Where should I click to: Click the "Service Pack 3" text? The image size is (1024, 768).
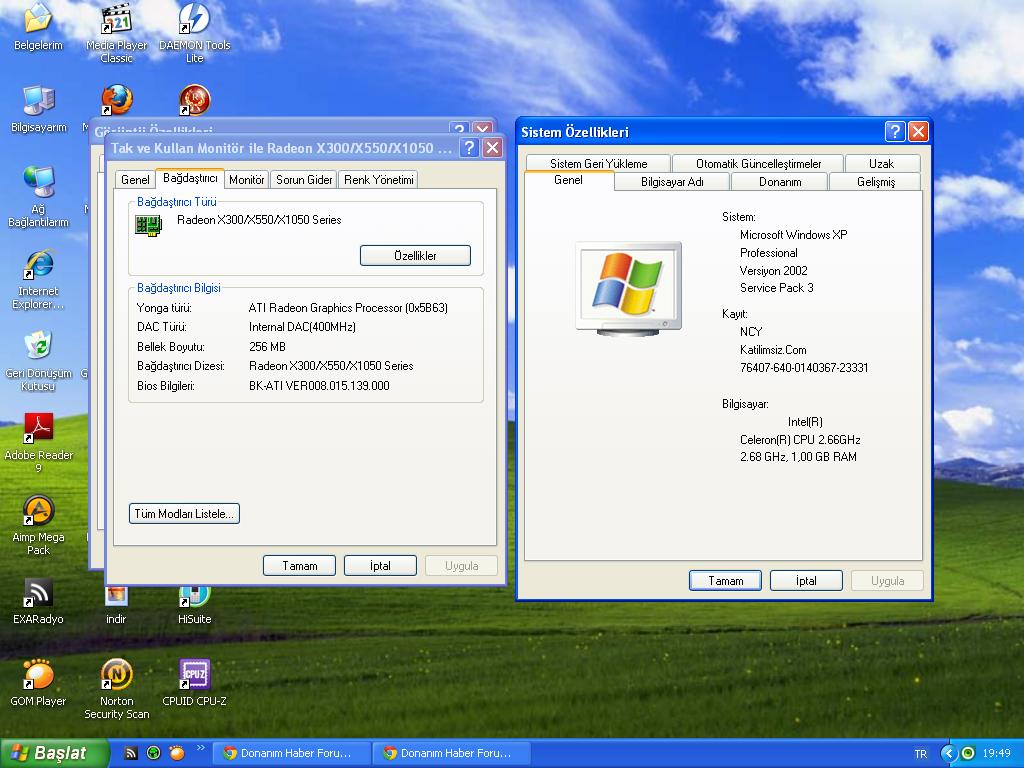point(776,288)
